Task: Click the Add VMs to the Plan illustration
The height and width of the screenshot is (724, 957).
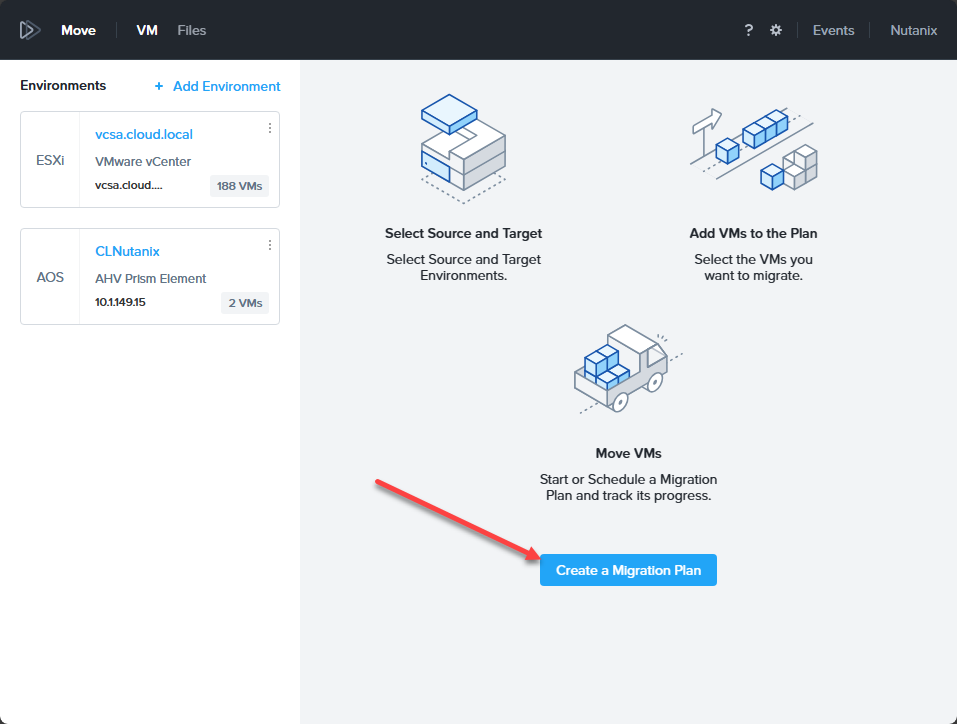Action: (x=753, y=148)
